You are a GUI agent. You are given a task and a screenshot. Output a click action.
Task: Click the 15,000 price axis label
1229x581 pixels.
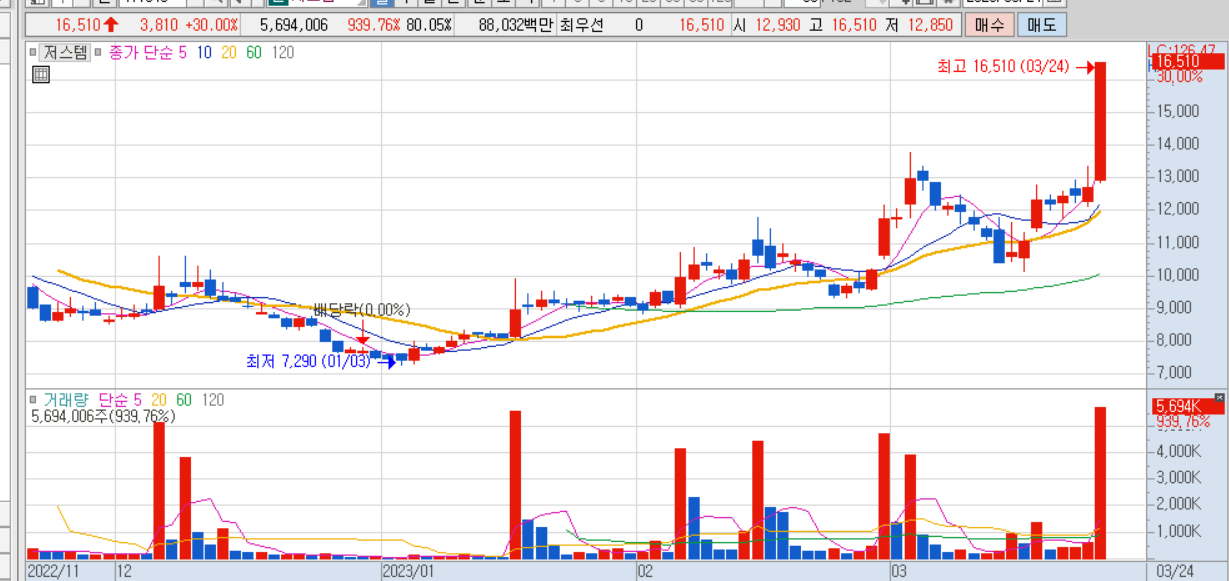pos(1178,111)
